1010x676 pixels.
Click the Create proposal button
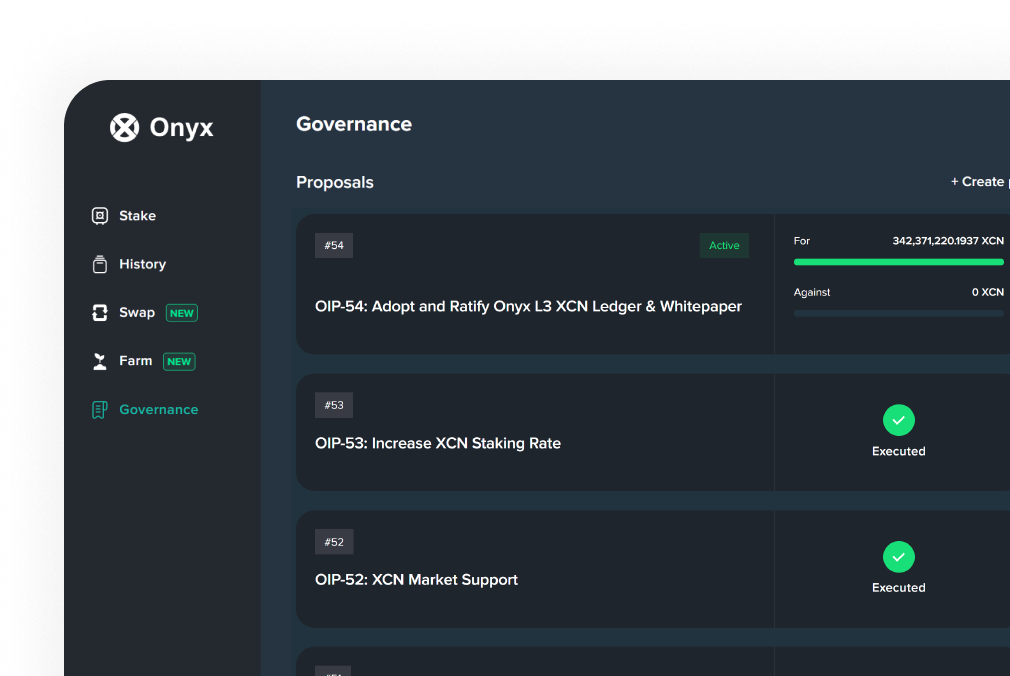point(978,182)
